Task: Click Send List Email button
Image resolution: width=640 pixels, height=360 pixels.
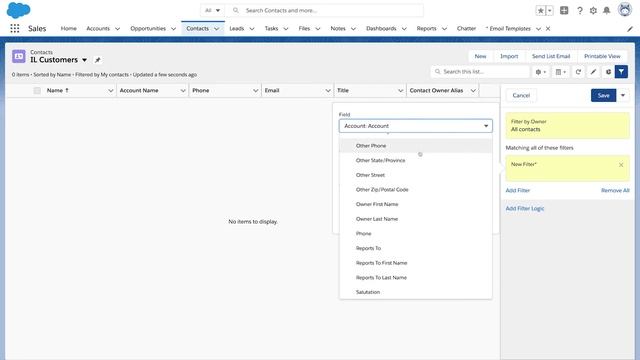Action: point(551,56)
